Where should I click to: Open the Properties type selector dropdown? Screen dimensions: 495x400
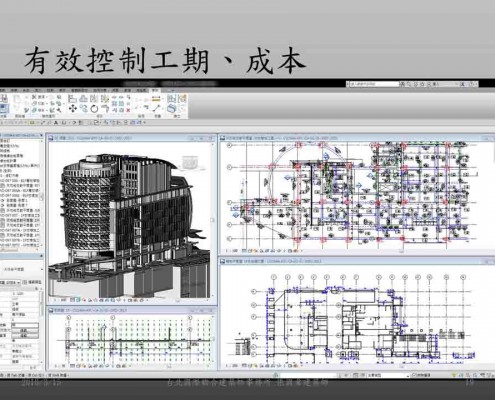[x=22, y=269]
